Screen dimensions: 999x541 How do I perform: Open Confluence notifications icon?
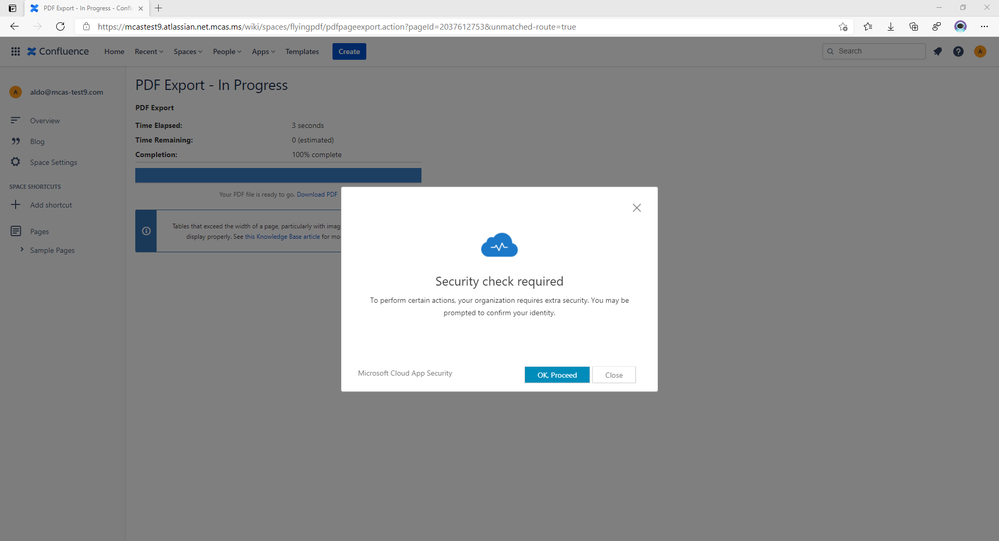(x=938, y=52)
